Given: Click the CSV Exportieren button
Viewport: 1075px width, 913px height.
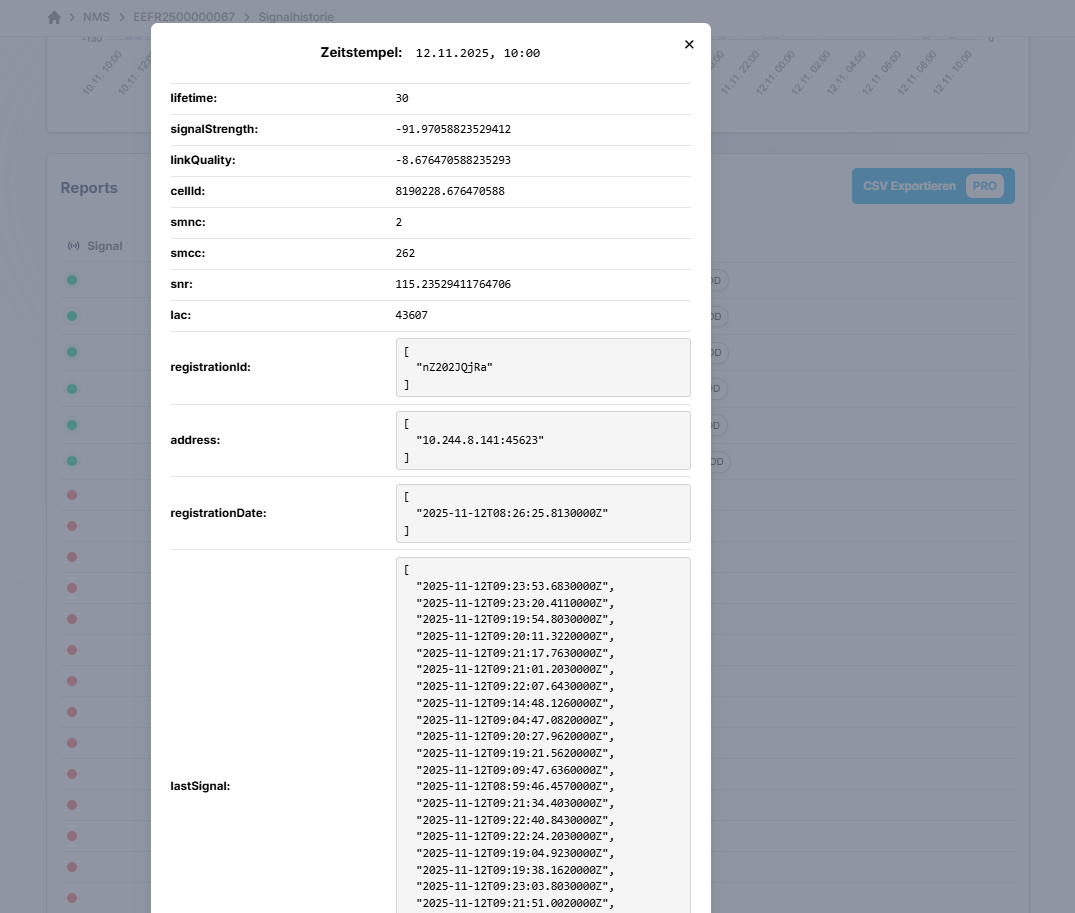Looking at the screenshot, I should pyautogui.click(x=909, y=186).
